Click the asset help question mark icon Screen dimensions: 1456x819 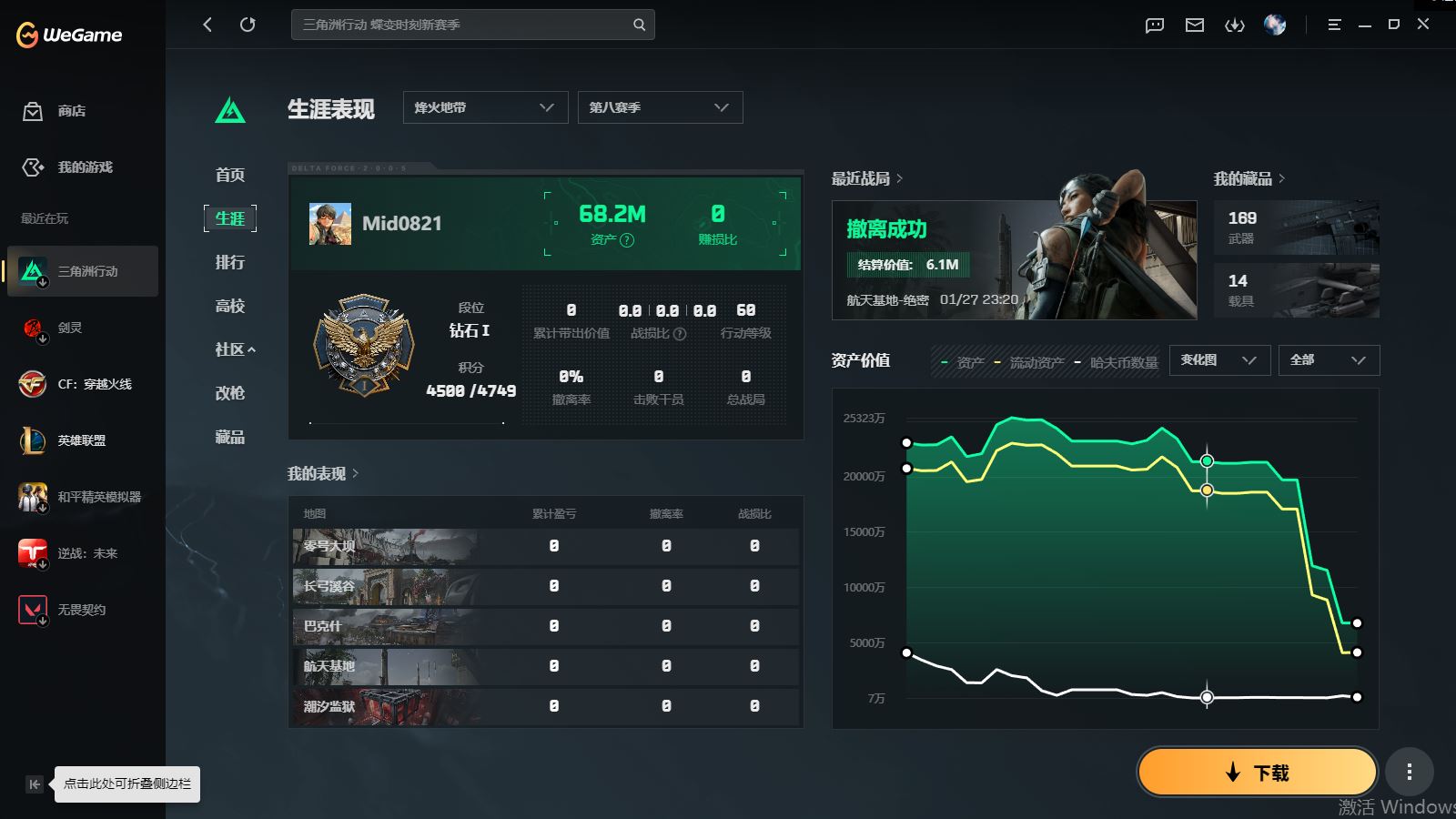(x=627, y=240)
